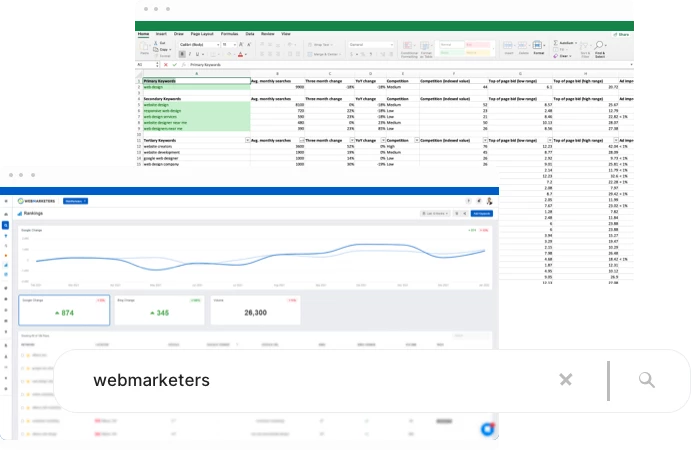Open the date range dropdown in Rankings
The image size is (691, 450).
pos(435,213)
